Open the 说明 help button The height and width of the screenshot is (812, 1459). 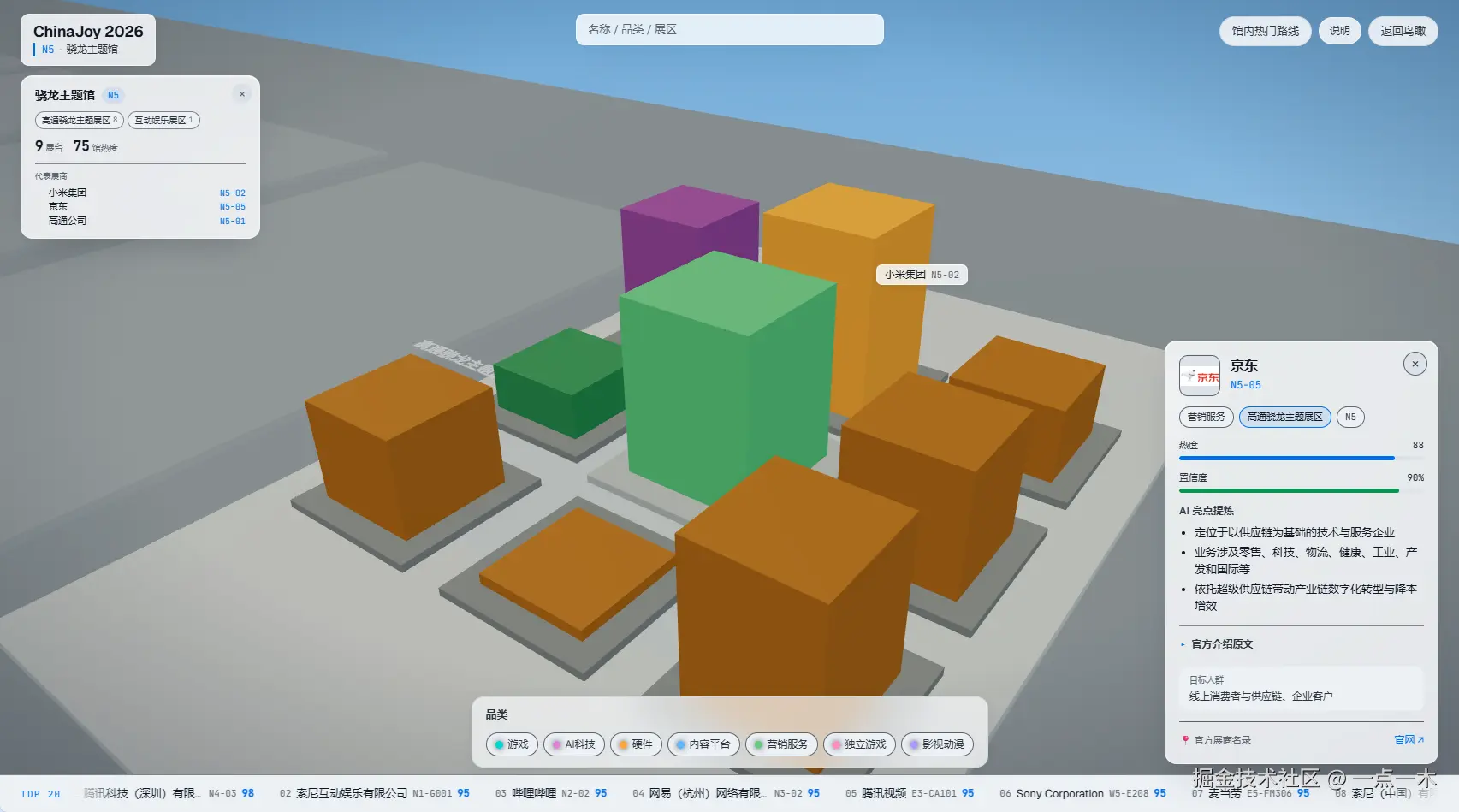pyautogui.click(x=1339, y=31)
